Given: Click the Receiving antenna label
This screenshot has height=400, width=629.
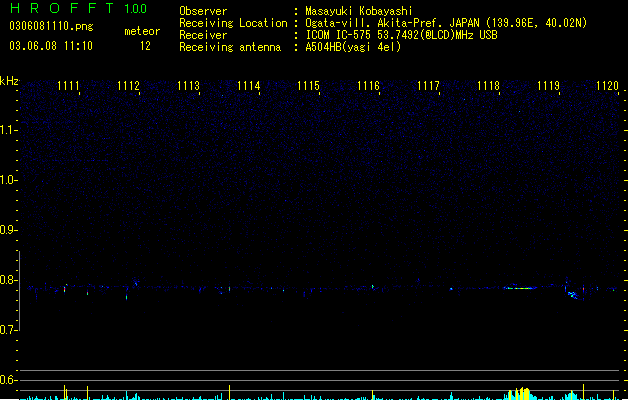Looking at the screenshot, I should [230, 47].
